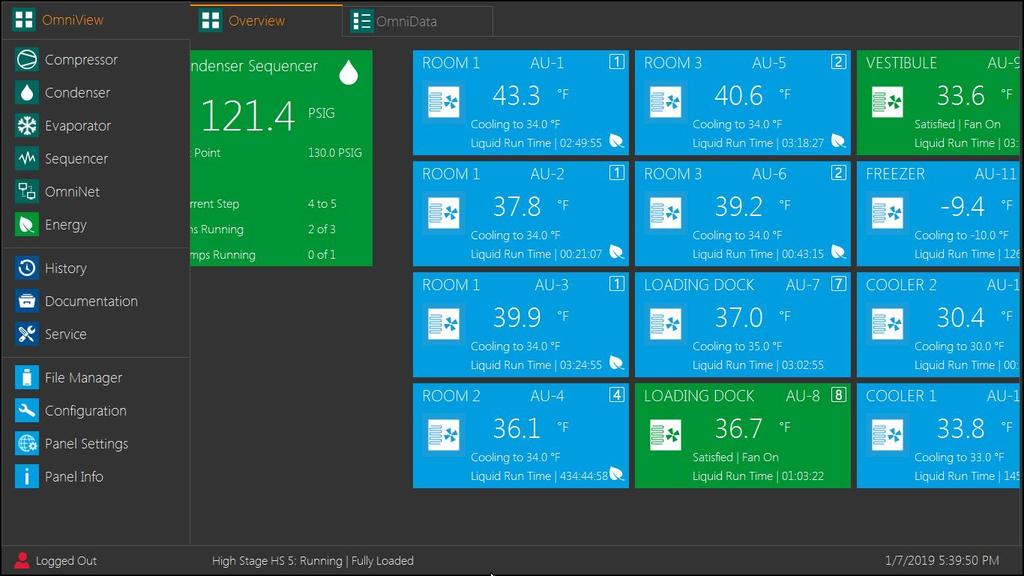Viewport: 1024px width, 576px height.
Task: Open Panel Settings in the menu
Action: pyautogui.click(x=86, y=444)
